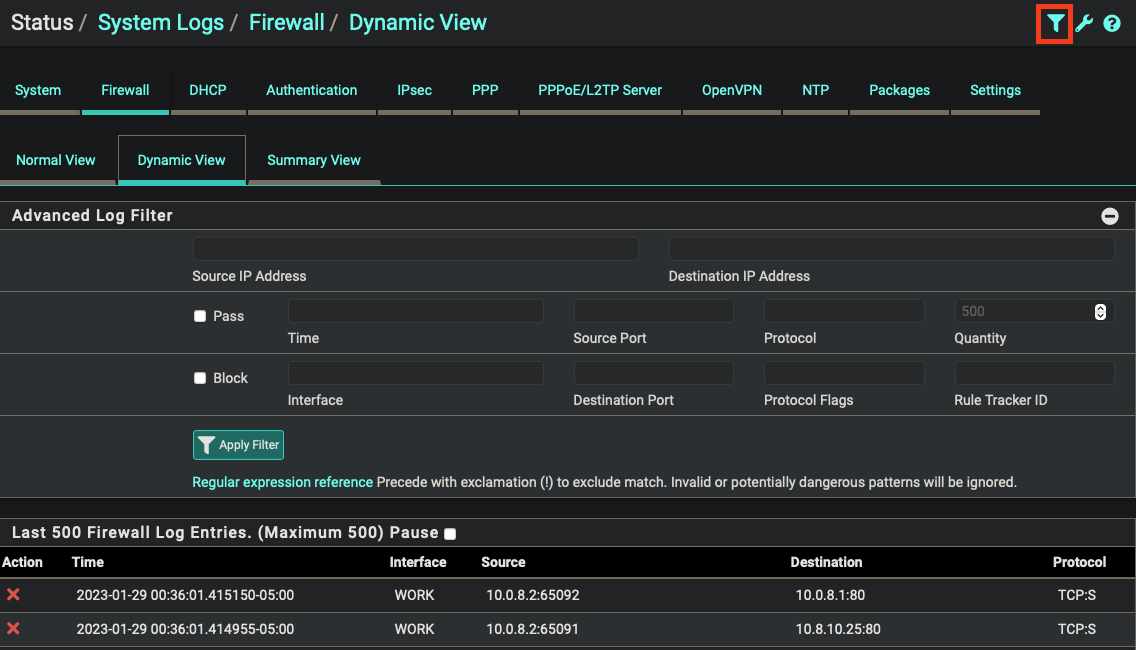1136x650 pixels.
Task: Focus the Source IP Address field
Action: coord(415,249)
